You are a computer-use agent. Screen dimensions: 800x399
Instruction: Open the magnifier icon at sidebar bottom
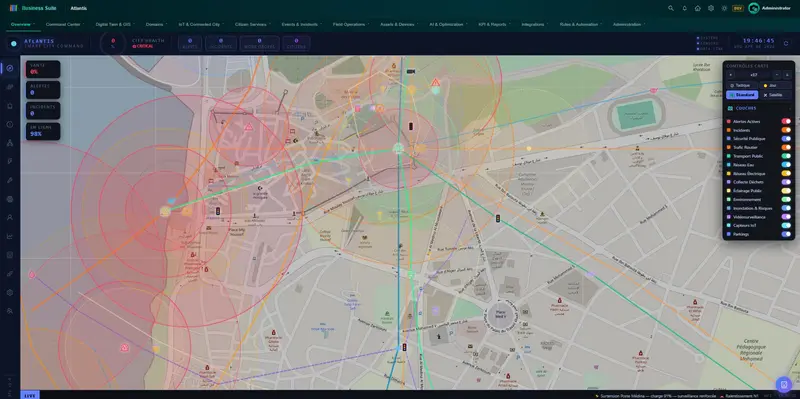click(10, 311)
